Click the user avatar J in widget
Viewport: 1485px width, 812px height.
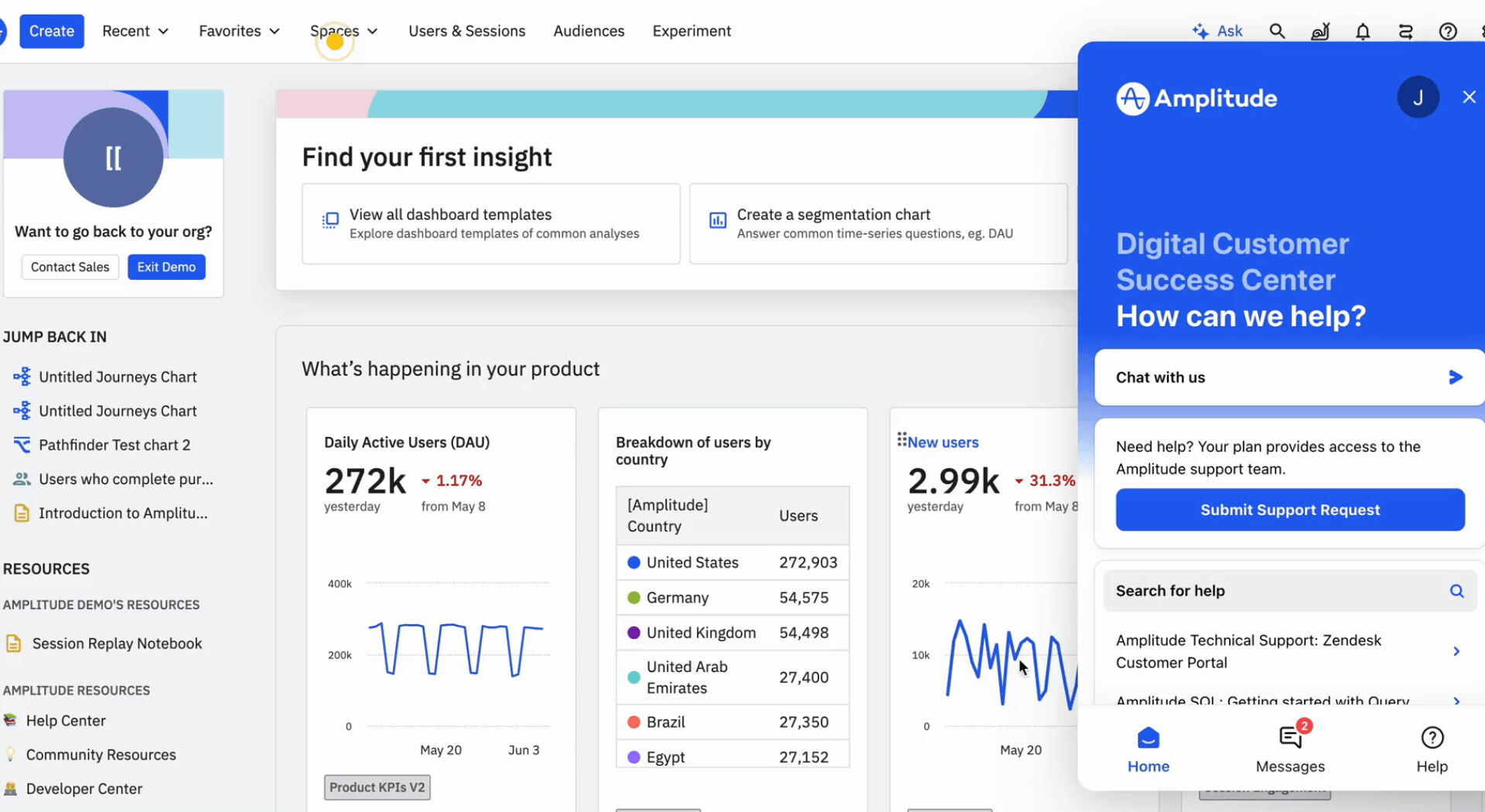1418,97
